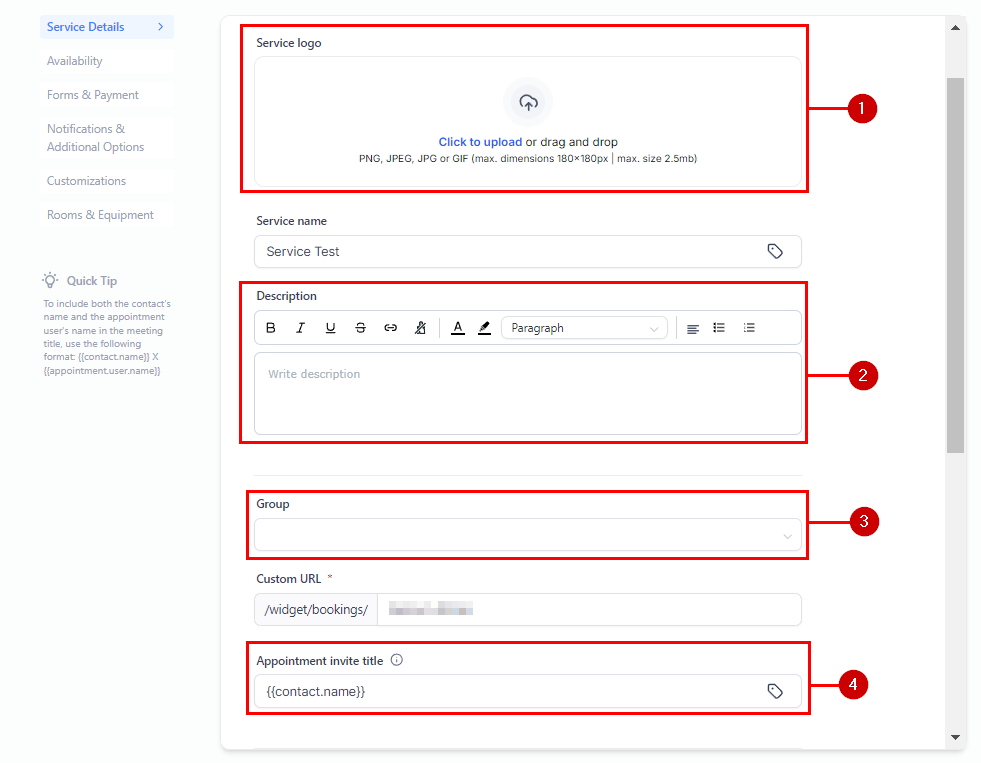Open tag picker in Service name field
981x763 pixels.
click(x=775, y=252)
